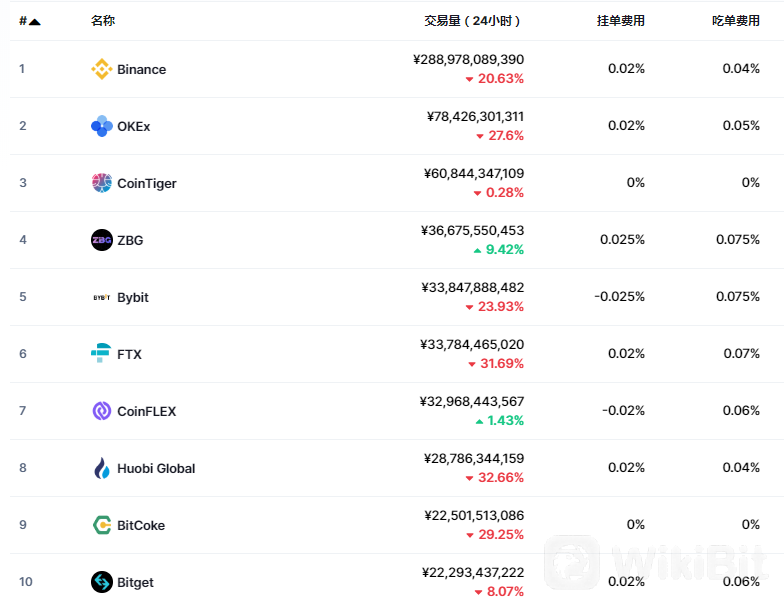The height and width of the screenshot is (610, 784).
Task: Open the CoinTiger name link
Action: [146, 184]
